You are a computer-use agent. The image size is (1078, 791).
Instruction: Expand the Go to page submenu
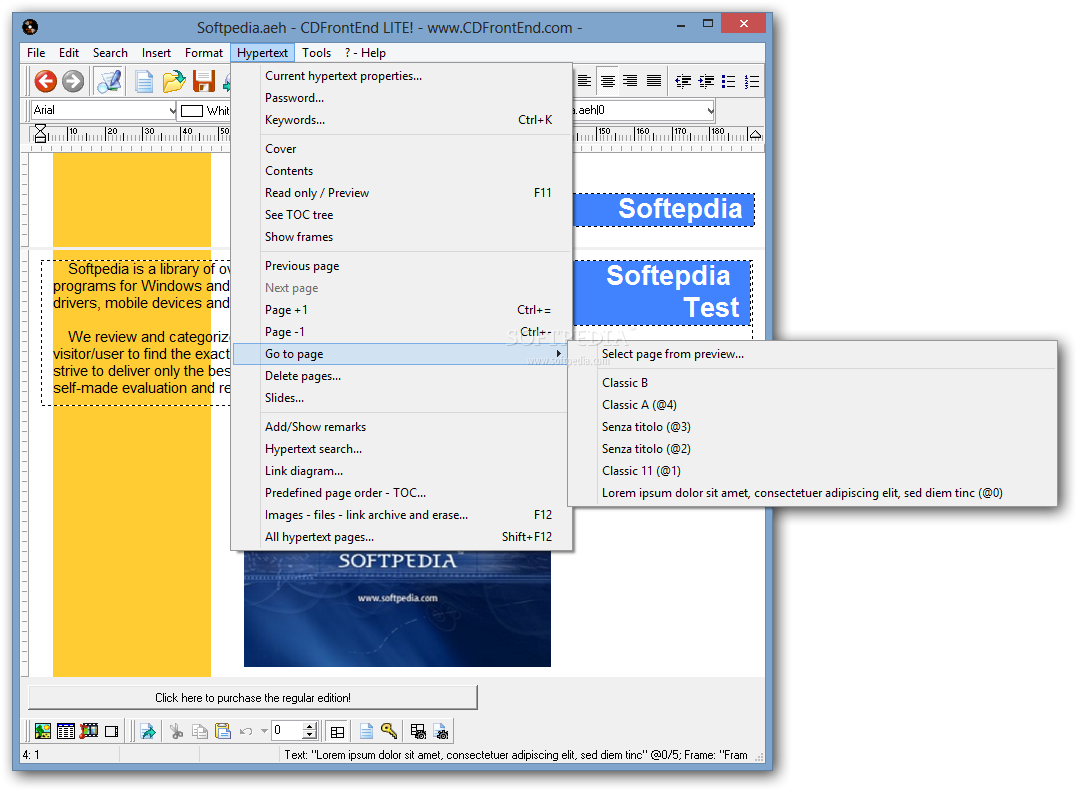pyautogui.click(x=400, y=354)
